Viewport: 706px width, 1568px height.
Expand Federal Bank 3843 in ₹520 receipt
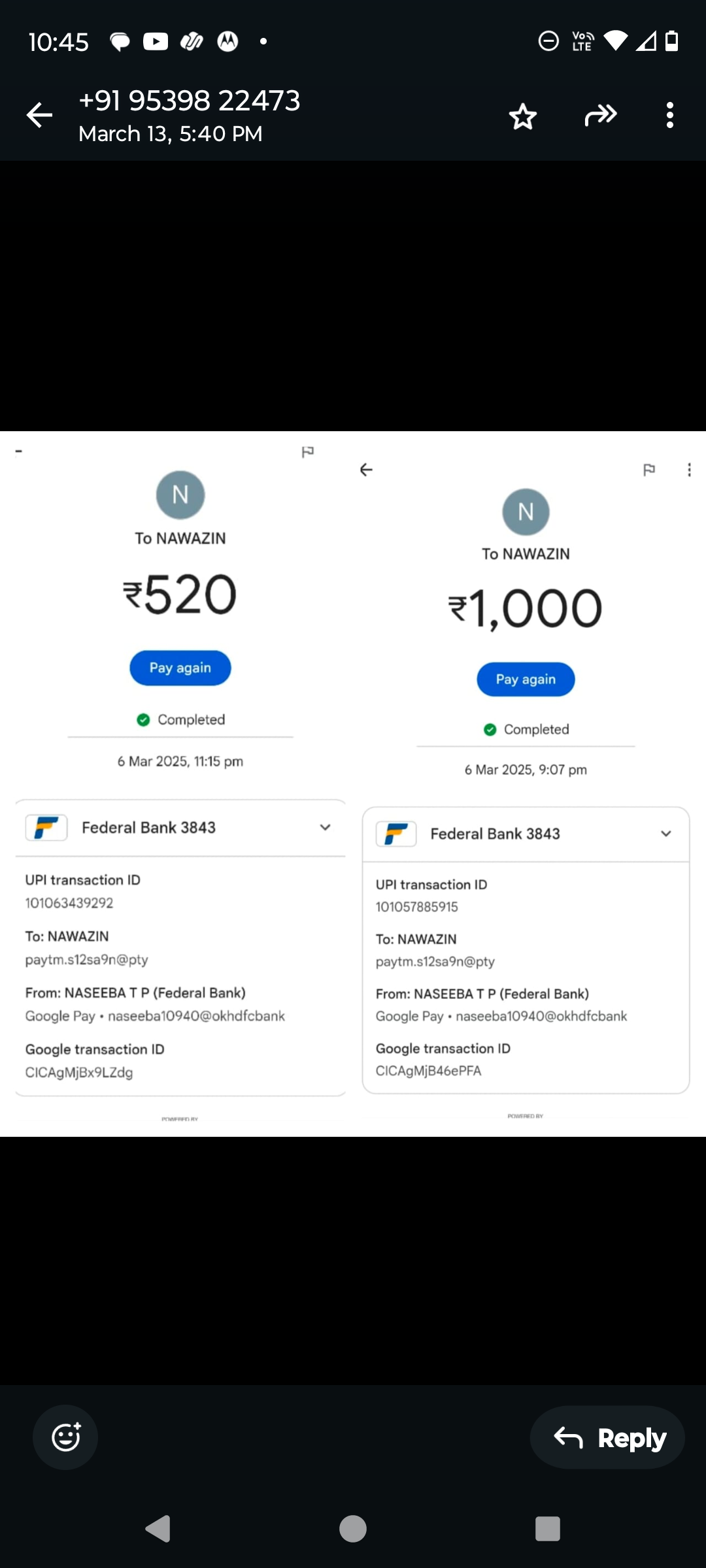[x=325, y=828]
